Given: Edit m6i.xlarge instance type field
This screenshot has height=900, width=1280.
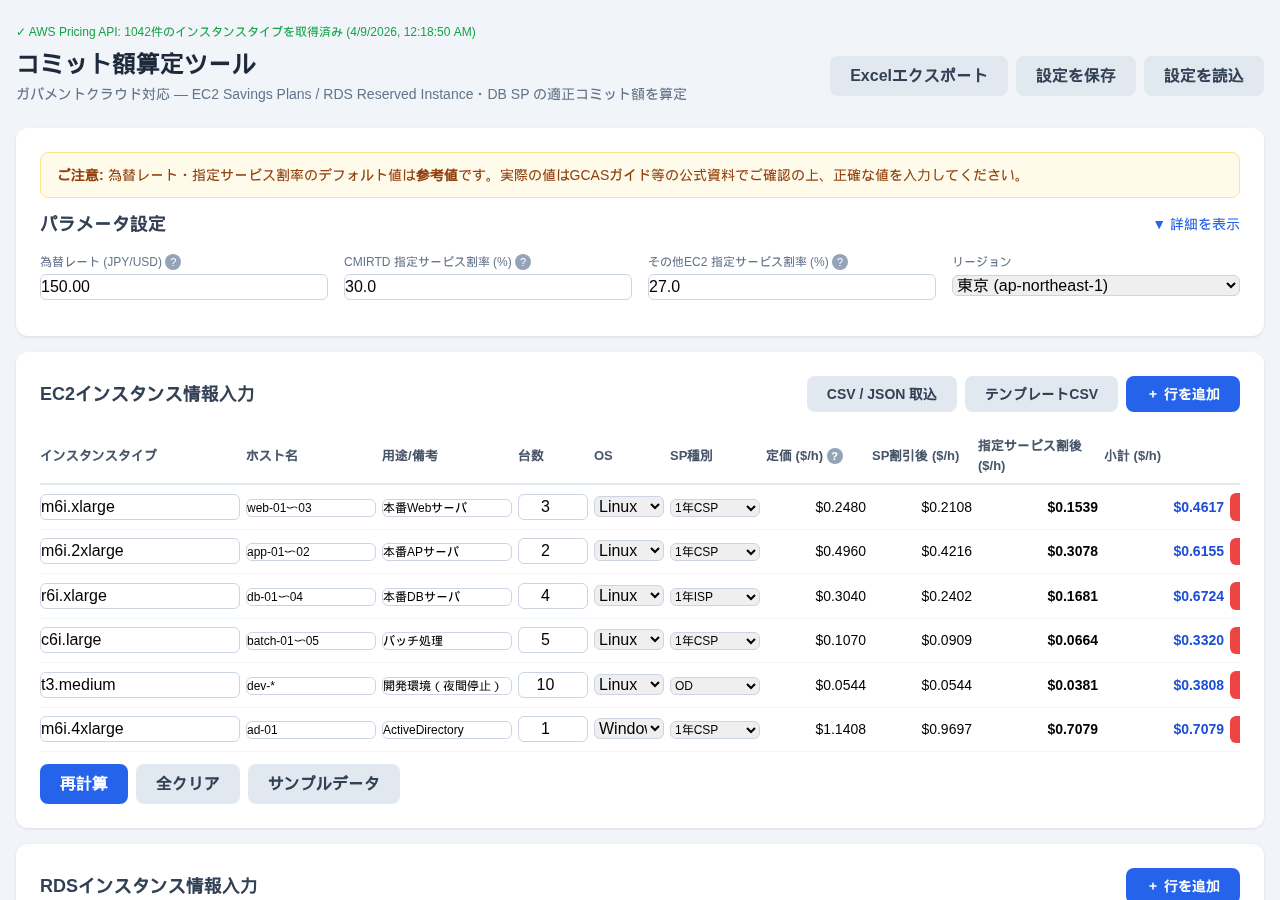Looking at the screenshot, I should [x=140, y=507].
